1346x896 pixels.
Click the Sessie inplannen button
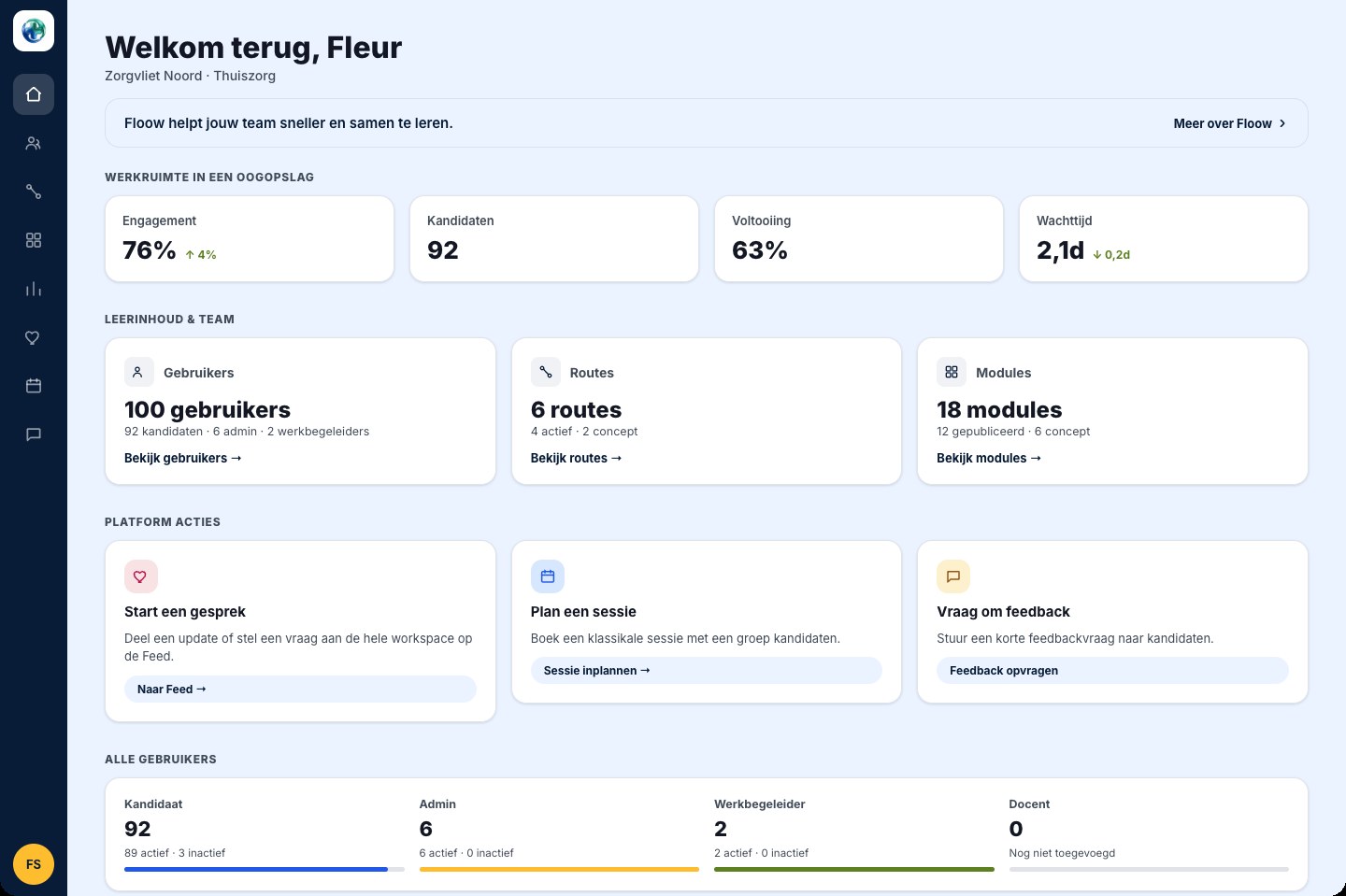pyautogui.click(x=707, y=670)
